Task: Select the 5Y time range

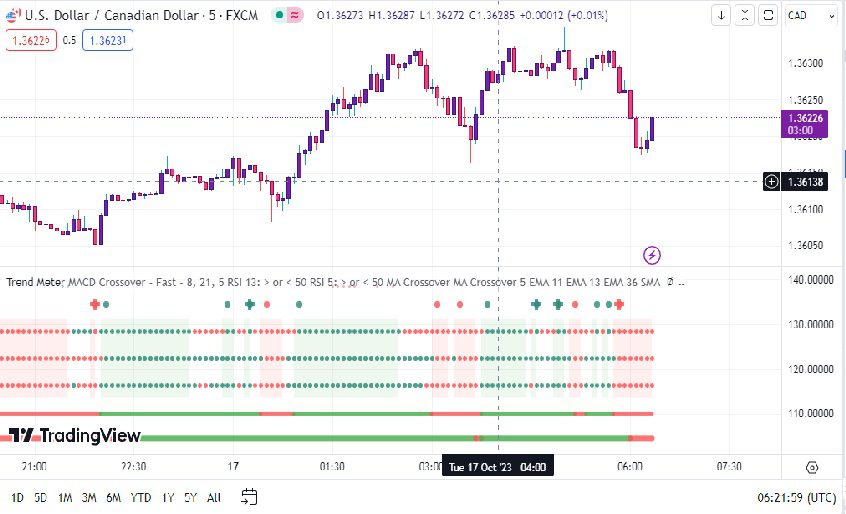Action: [190, 497]
